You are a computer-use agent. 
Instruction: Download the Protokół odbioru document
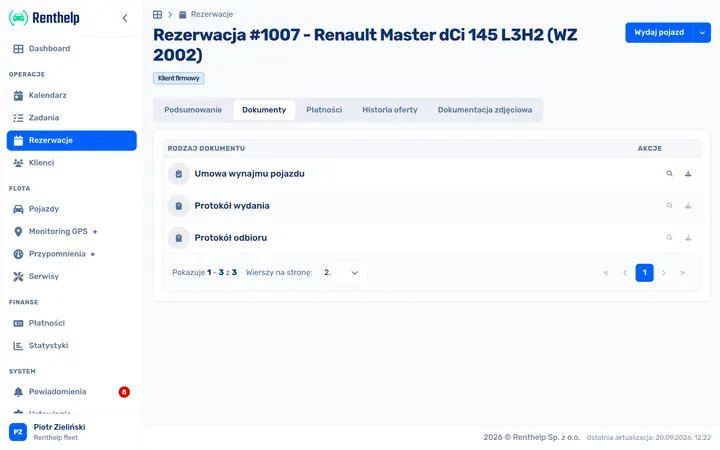[688, 238]
